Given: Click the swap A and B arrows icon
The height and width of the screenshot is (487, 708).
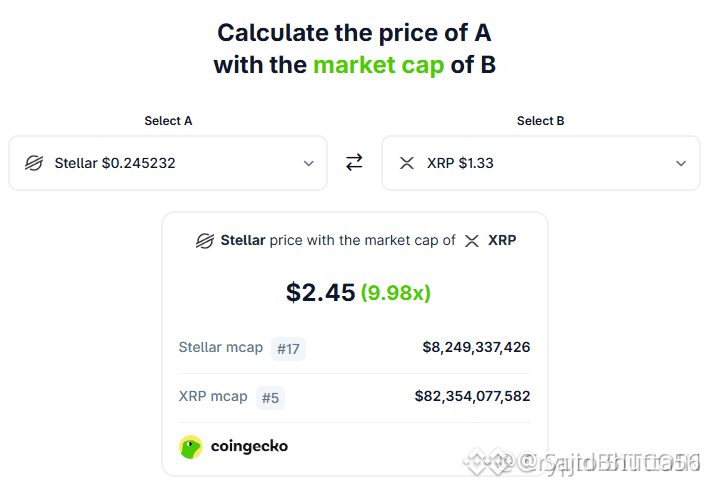Looking at the screenshot, I should (354, 162).
